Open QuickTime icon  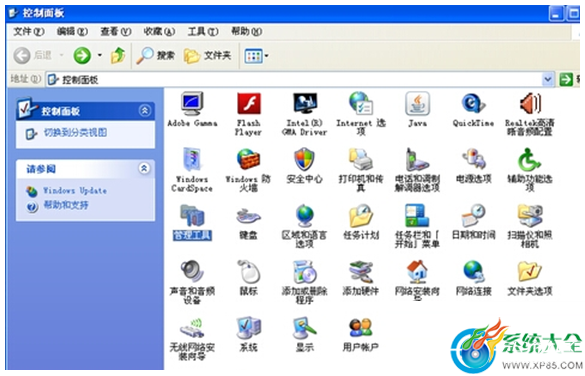pos(473,103)
